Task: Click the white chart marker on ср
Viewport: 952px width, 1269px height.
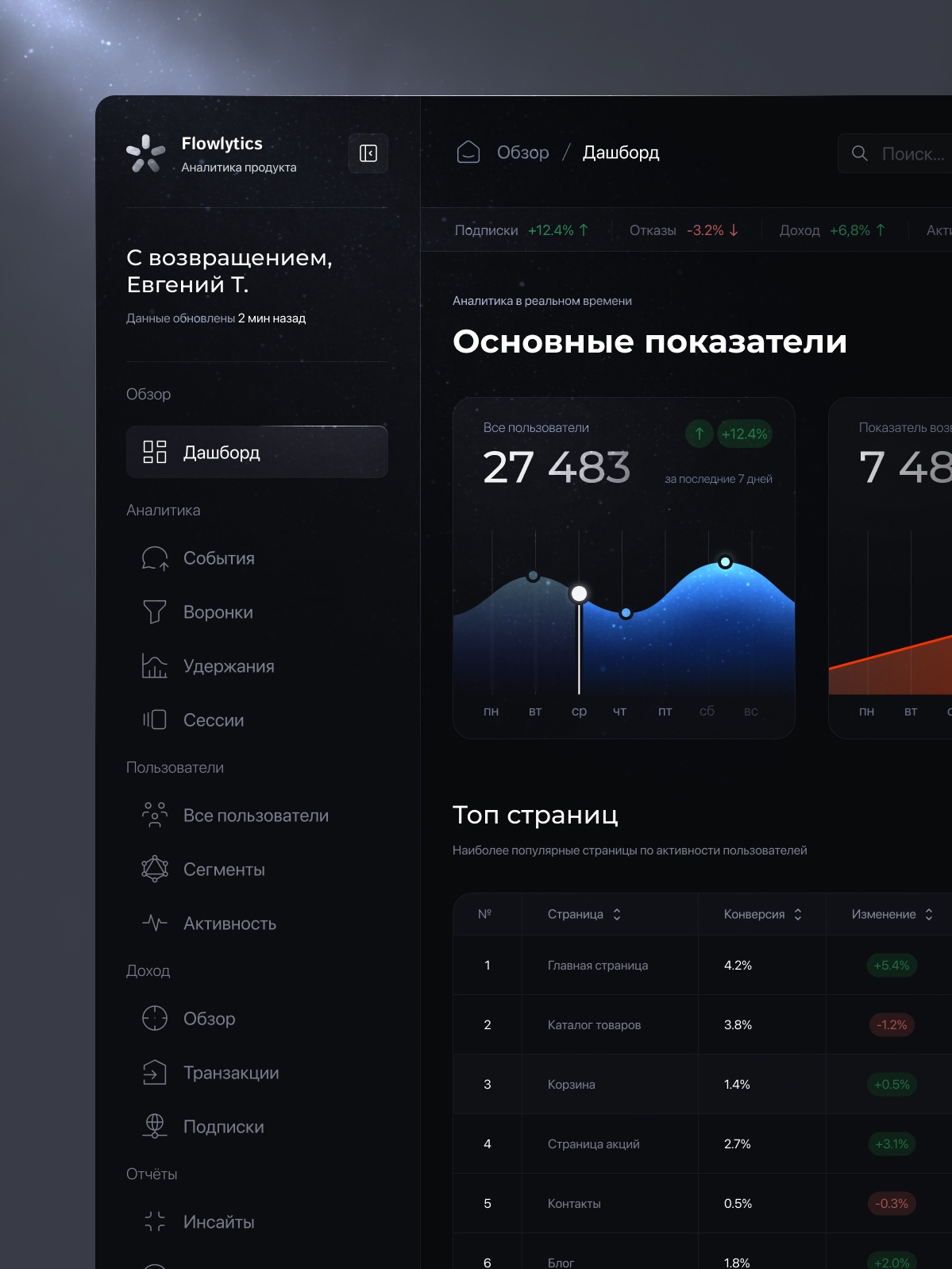Action: tap(580, 594)
